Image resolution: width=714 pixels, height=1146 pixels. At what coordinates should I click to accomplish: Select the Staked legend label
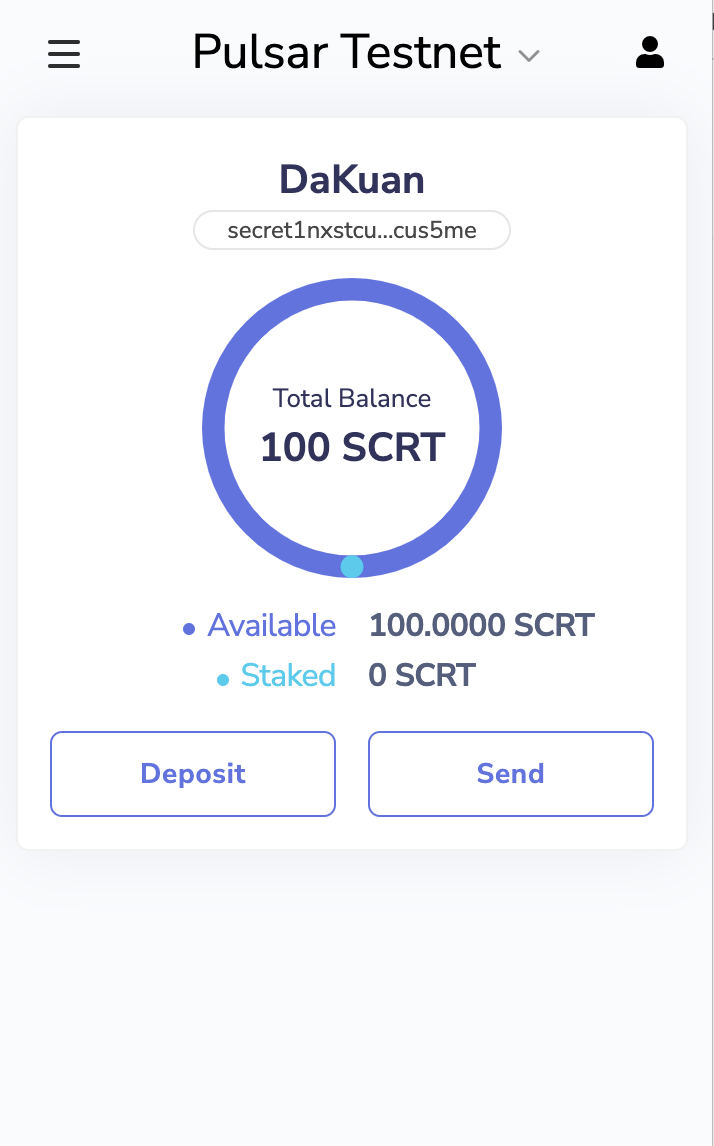pyautogui.click(x=288, y=676)
